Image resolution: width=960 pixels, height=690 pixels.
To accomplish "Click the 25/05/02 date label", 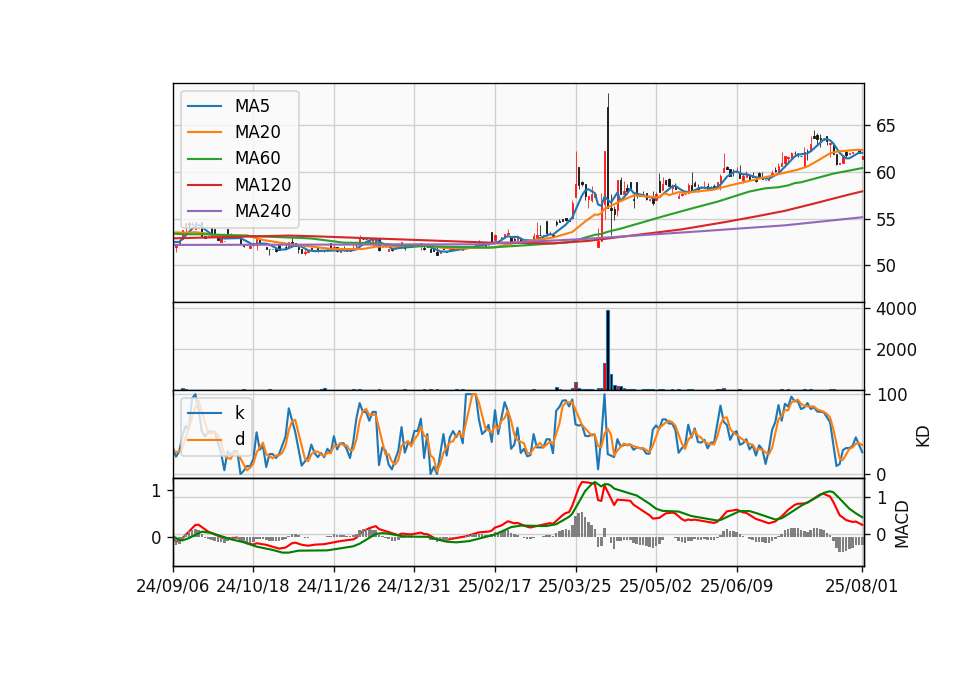I will (656, 586).
